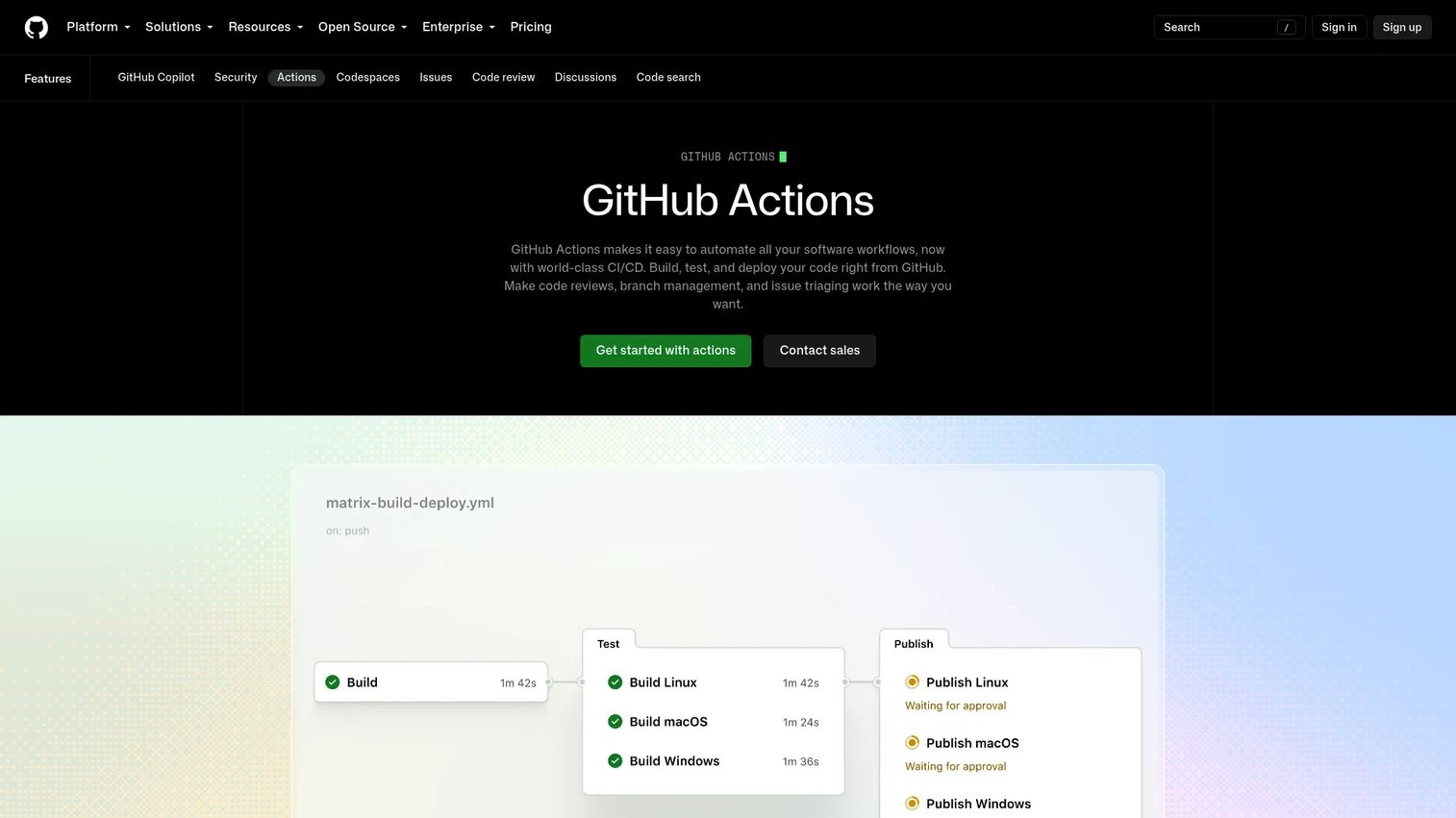Expand the Enterprise dropdown menu
This screenshot has height=818, width=1456.
point(459,27)
